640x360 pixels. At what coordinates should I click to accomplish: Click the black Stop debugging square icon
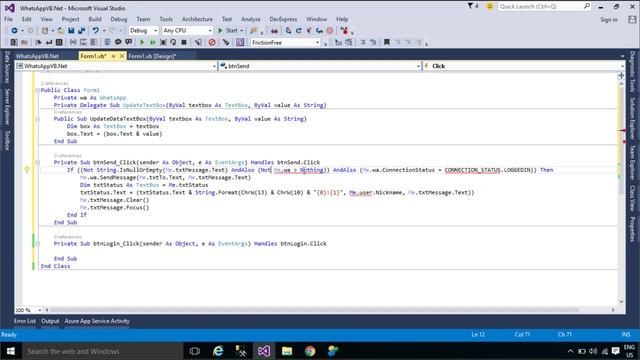coord(184,42)
